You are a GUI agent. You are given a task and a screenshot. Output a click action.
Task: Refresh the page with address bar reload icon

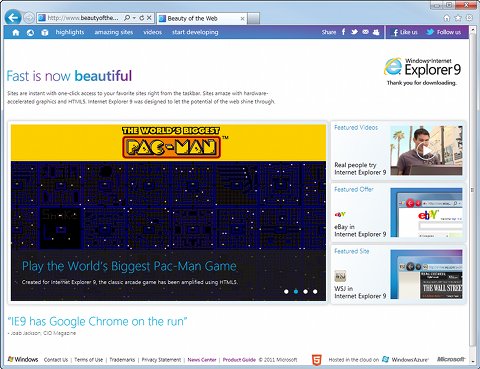tap(142, 18)
